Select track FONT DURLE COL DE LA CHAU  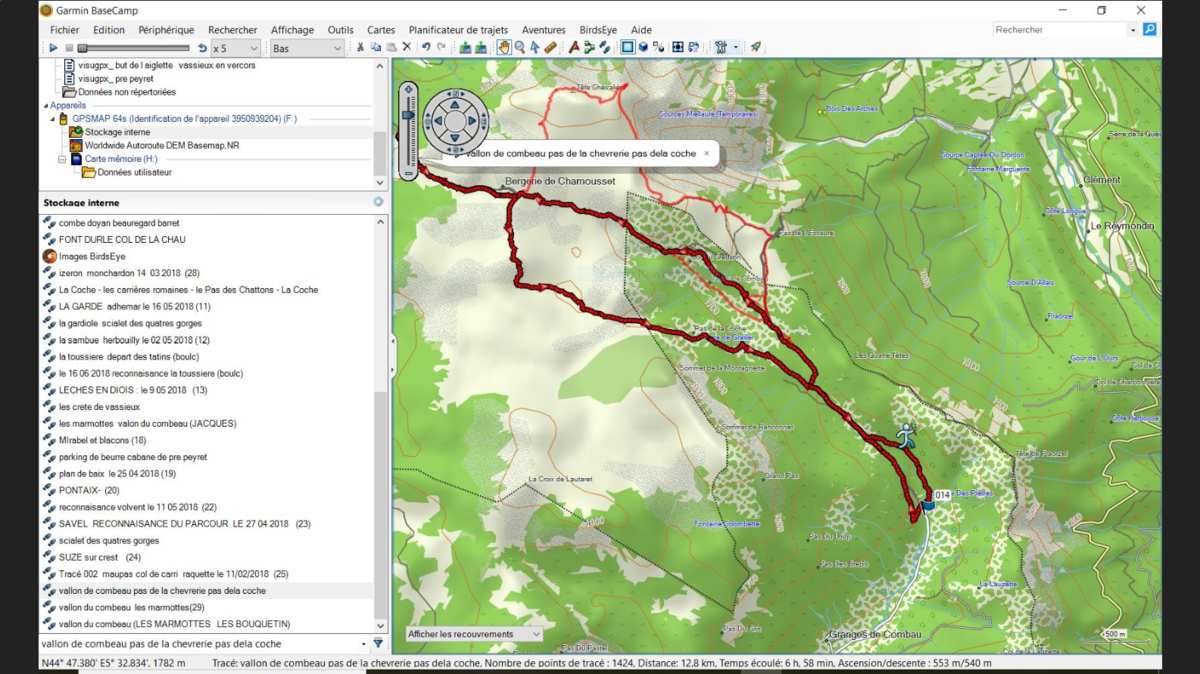click(122, 240)
